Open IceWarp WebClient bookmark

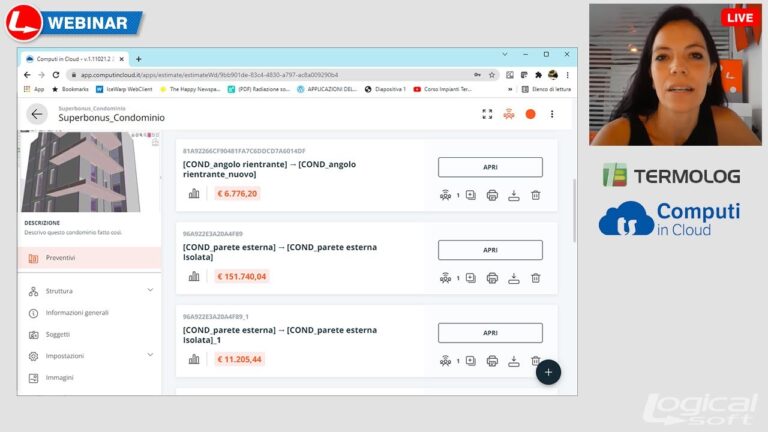click(x=124, y=89)
